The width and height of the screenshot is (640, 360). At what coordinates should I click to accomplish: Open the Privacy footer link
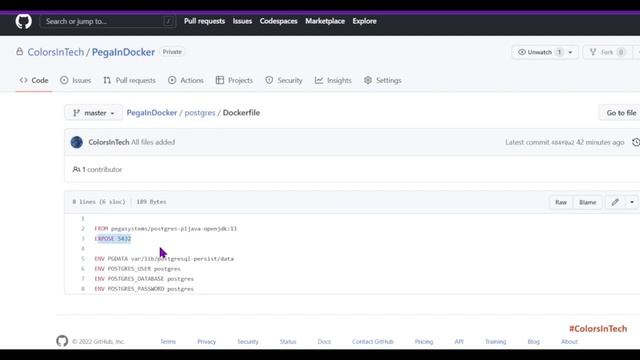[207, 342]
